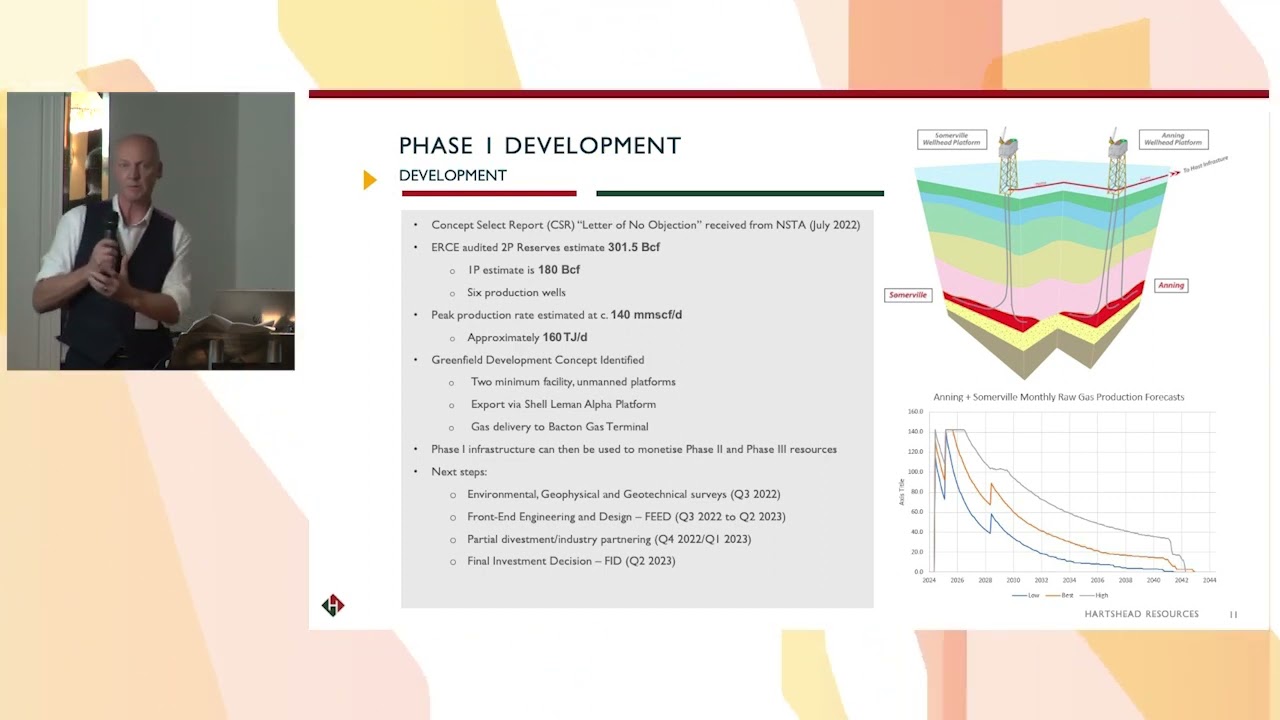
Task: Click the 'High' legend entry
Action: pos(1094,595)
